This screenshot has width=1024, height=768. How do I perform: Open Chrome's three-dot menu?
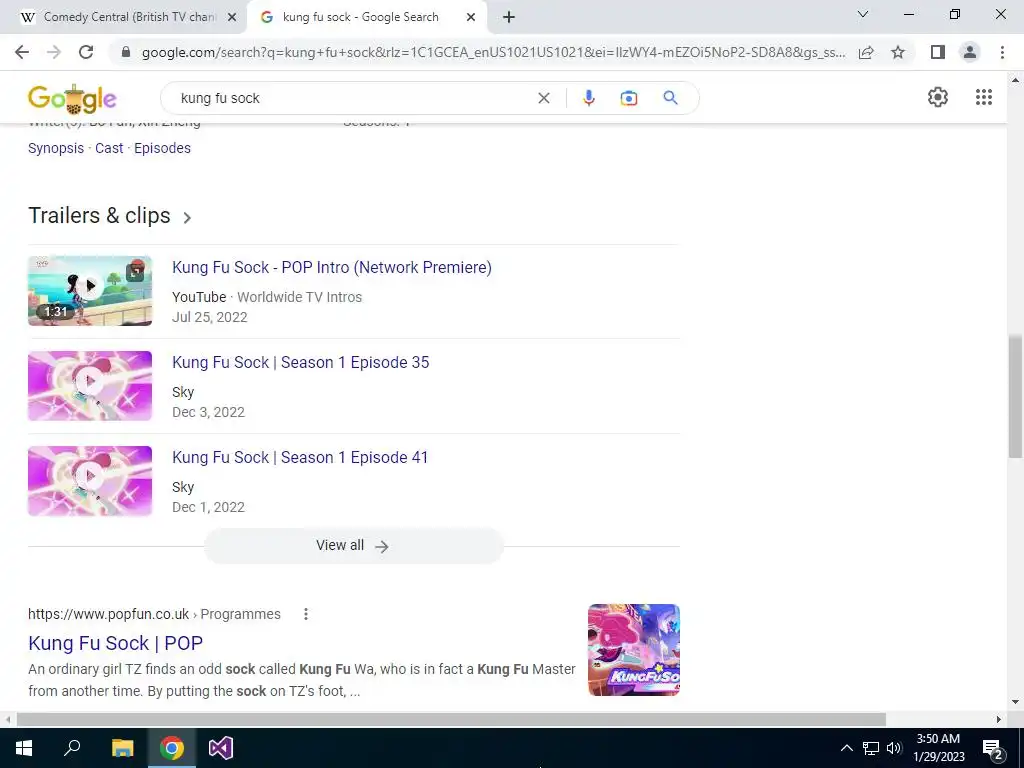1002,52
